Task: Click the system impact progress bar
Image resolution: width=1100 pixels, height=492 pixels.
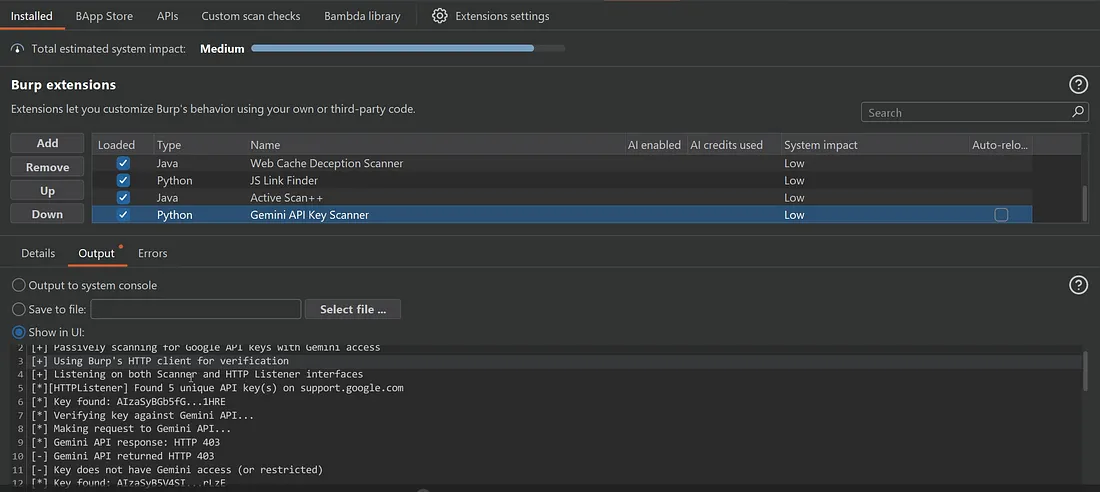Action: point(408,48)
